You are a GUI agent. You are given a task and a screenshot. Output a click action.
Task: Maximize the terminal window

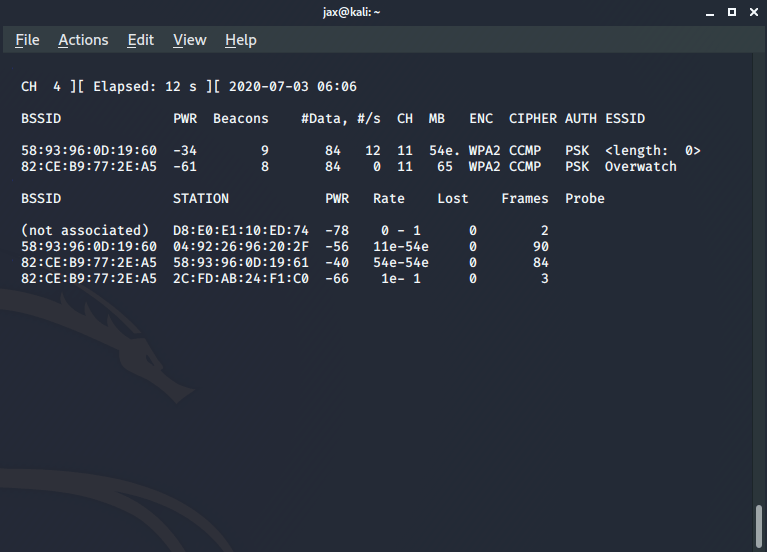point(731,12)
